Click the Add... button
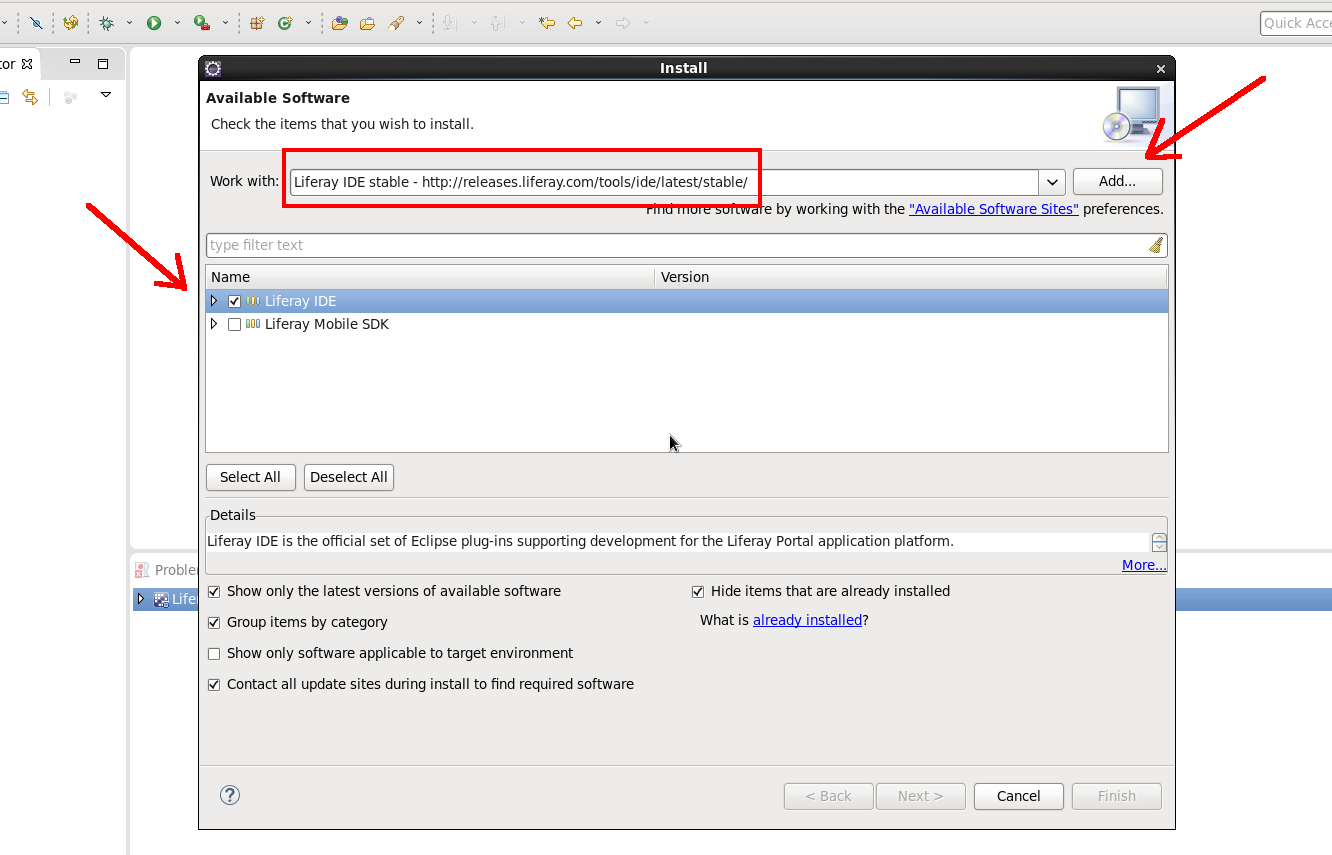The image size is (1332, 855). click(1117, 181)
